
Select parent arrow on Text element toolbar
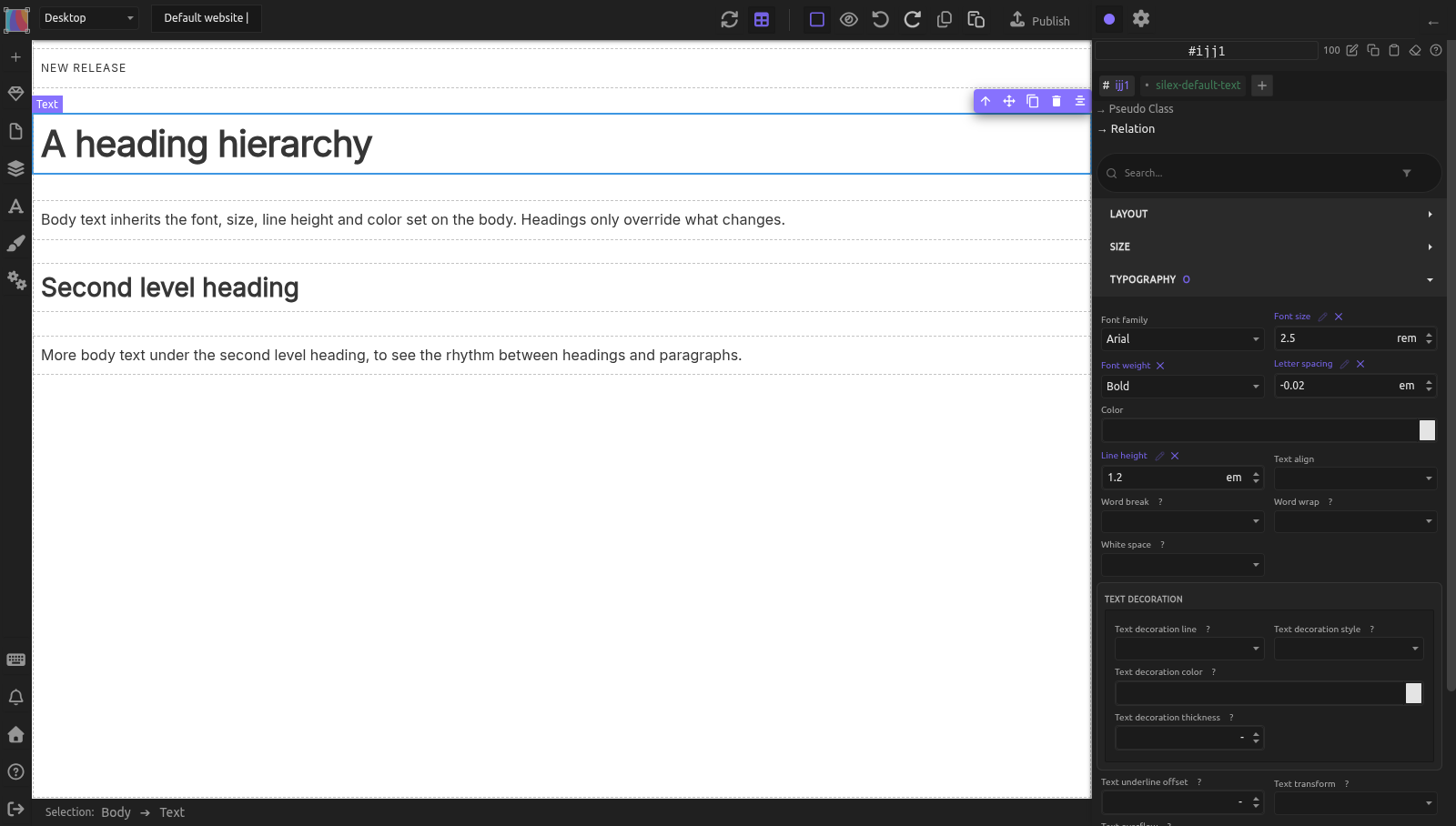coord(986,101)
